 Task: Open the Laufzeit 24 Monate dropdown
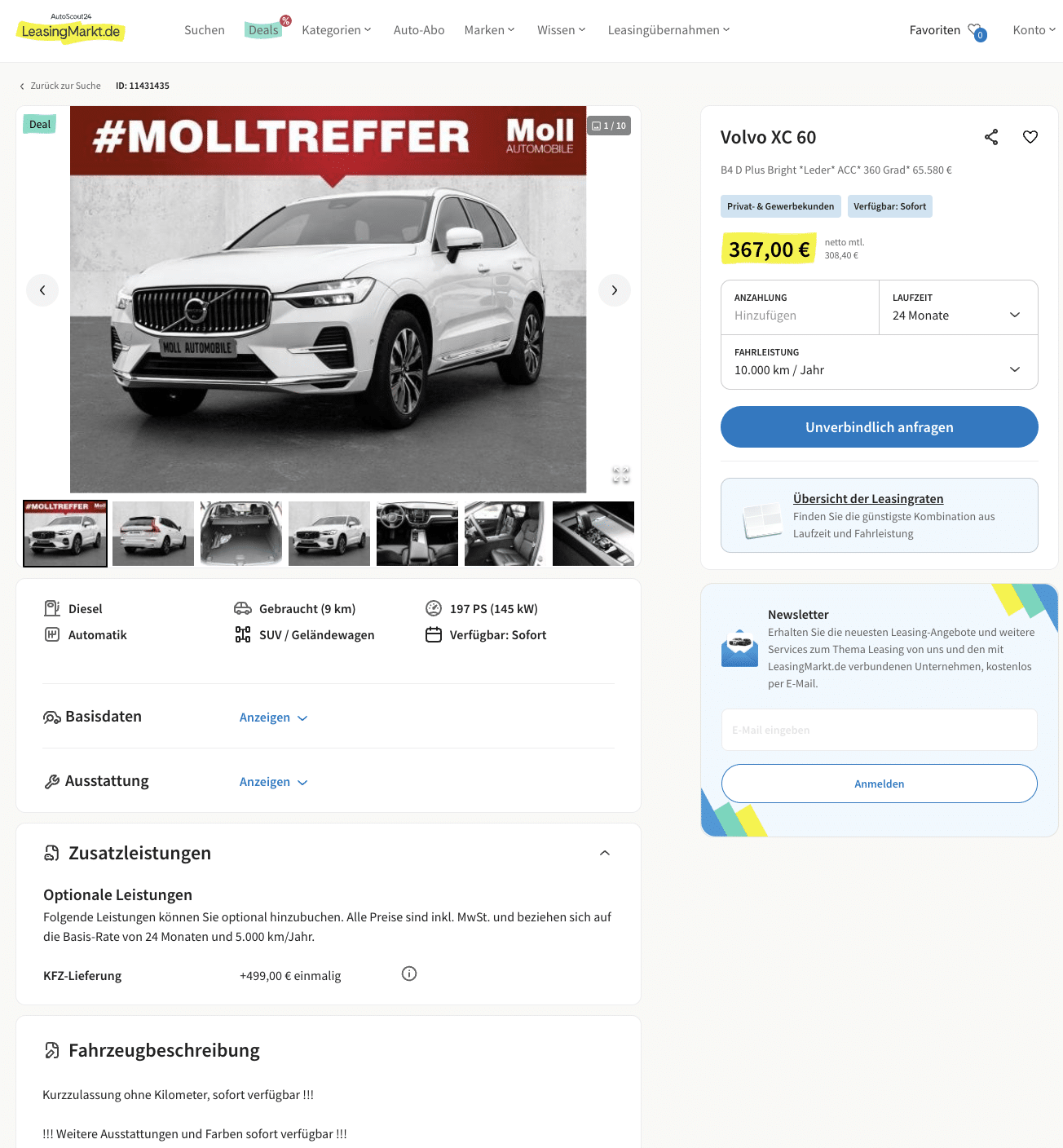(959, 307)
